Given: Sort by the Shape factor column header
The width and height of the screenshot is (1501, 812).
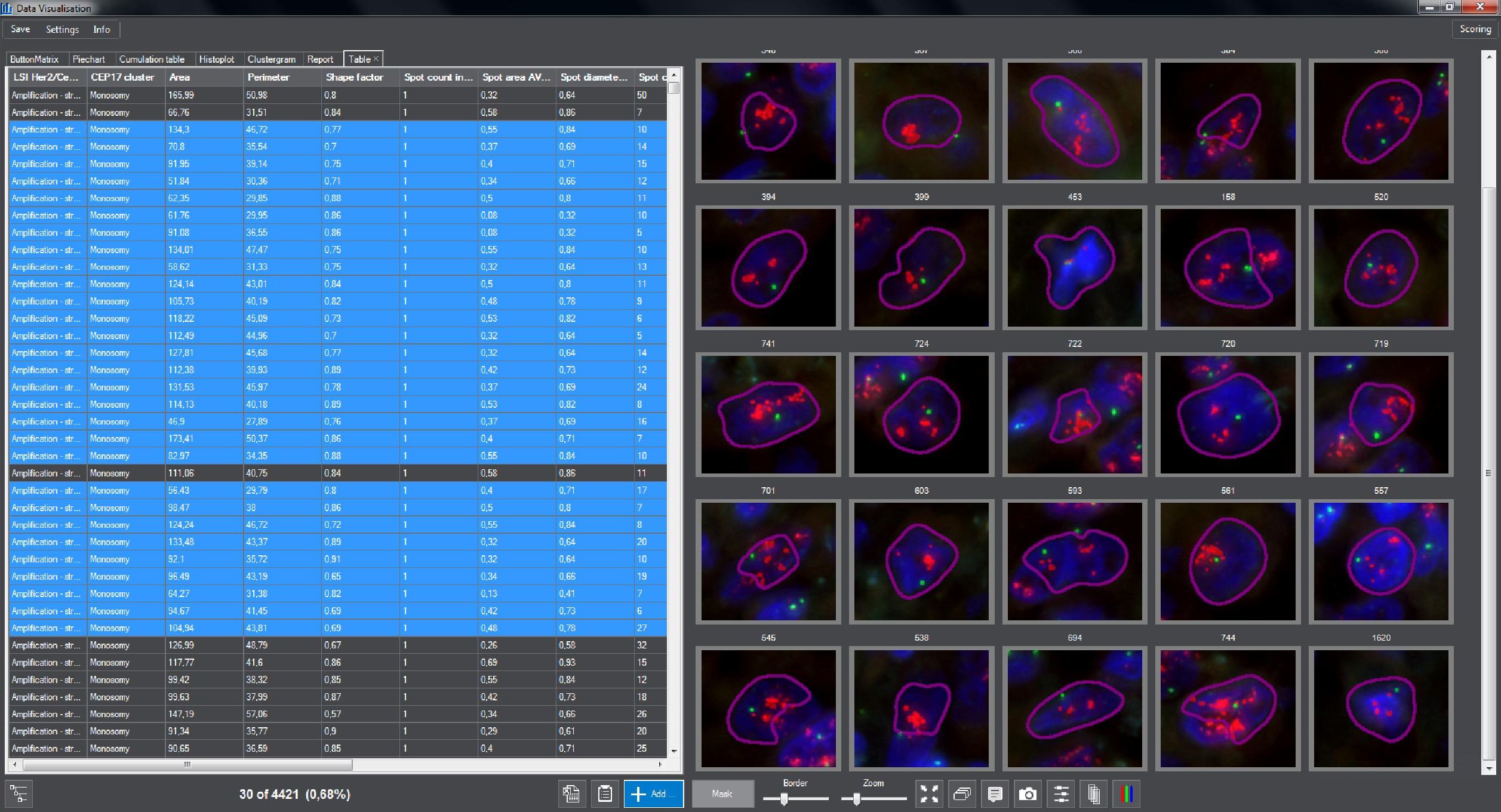Looking at the screenshot, I should 354,77.
